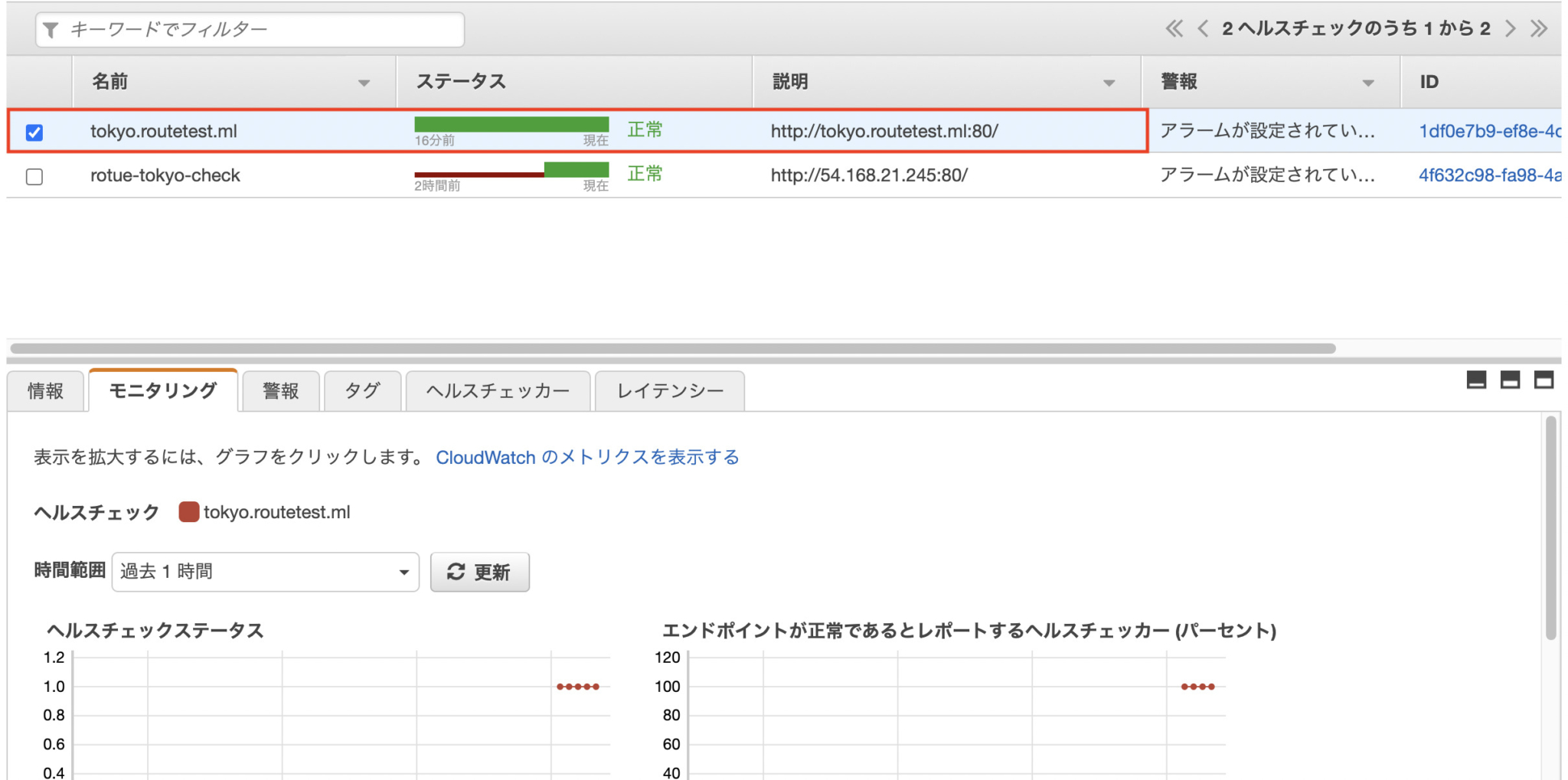
Task: Switch to the ヘルスチェッカー tab
Action: coord(497,390)
